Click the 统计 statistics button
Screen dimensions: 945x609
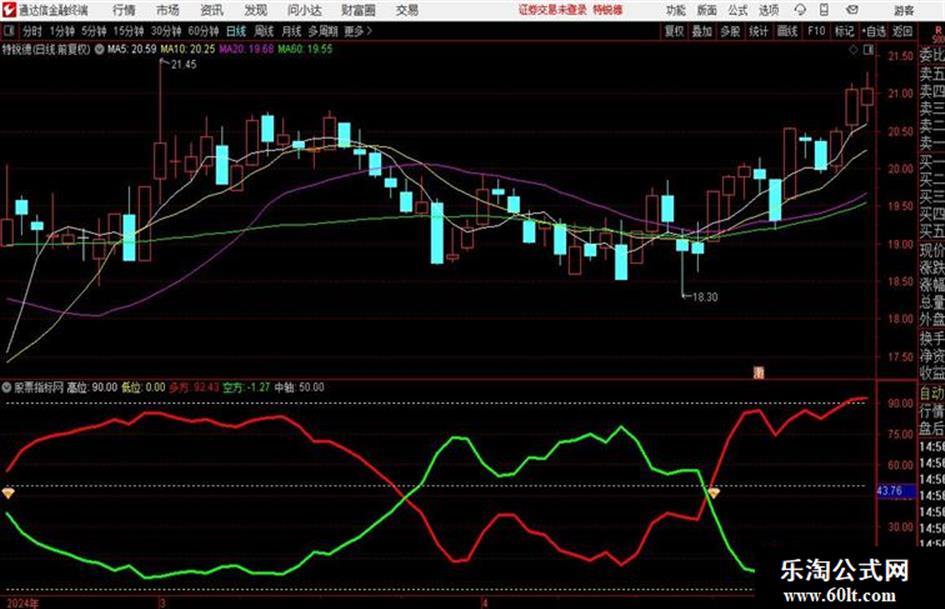point(758,31)
